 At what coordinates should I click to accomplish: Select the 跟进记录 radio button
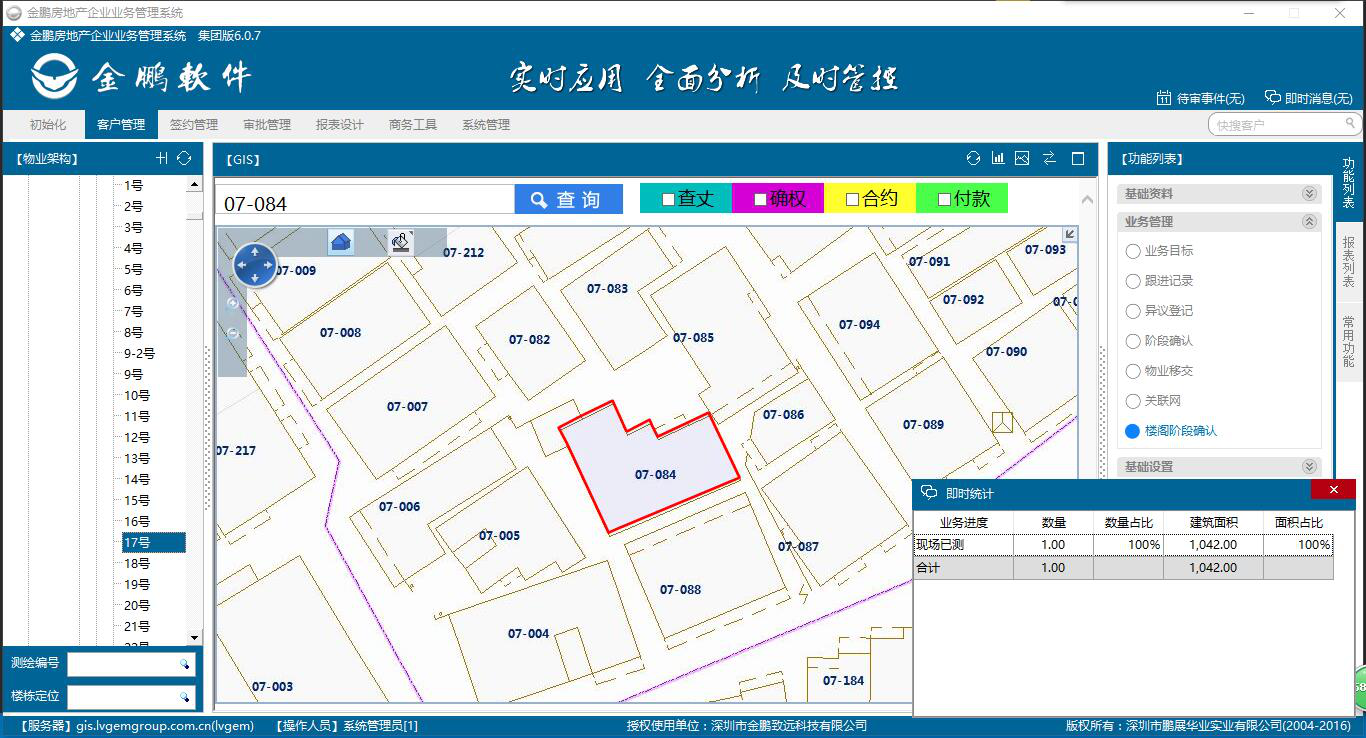point(1133,281)
